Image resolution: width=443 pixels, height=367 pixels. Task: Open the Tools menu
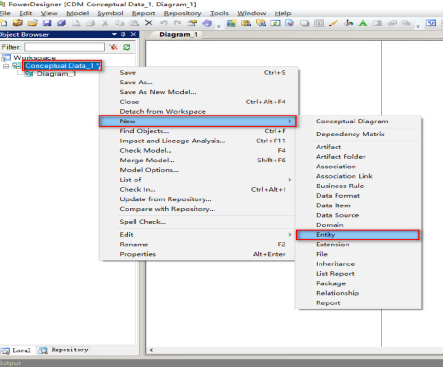[219, 13]
